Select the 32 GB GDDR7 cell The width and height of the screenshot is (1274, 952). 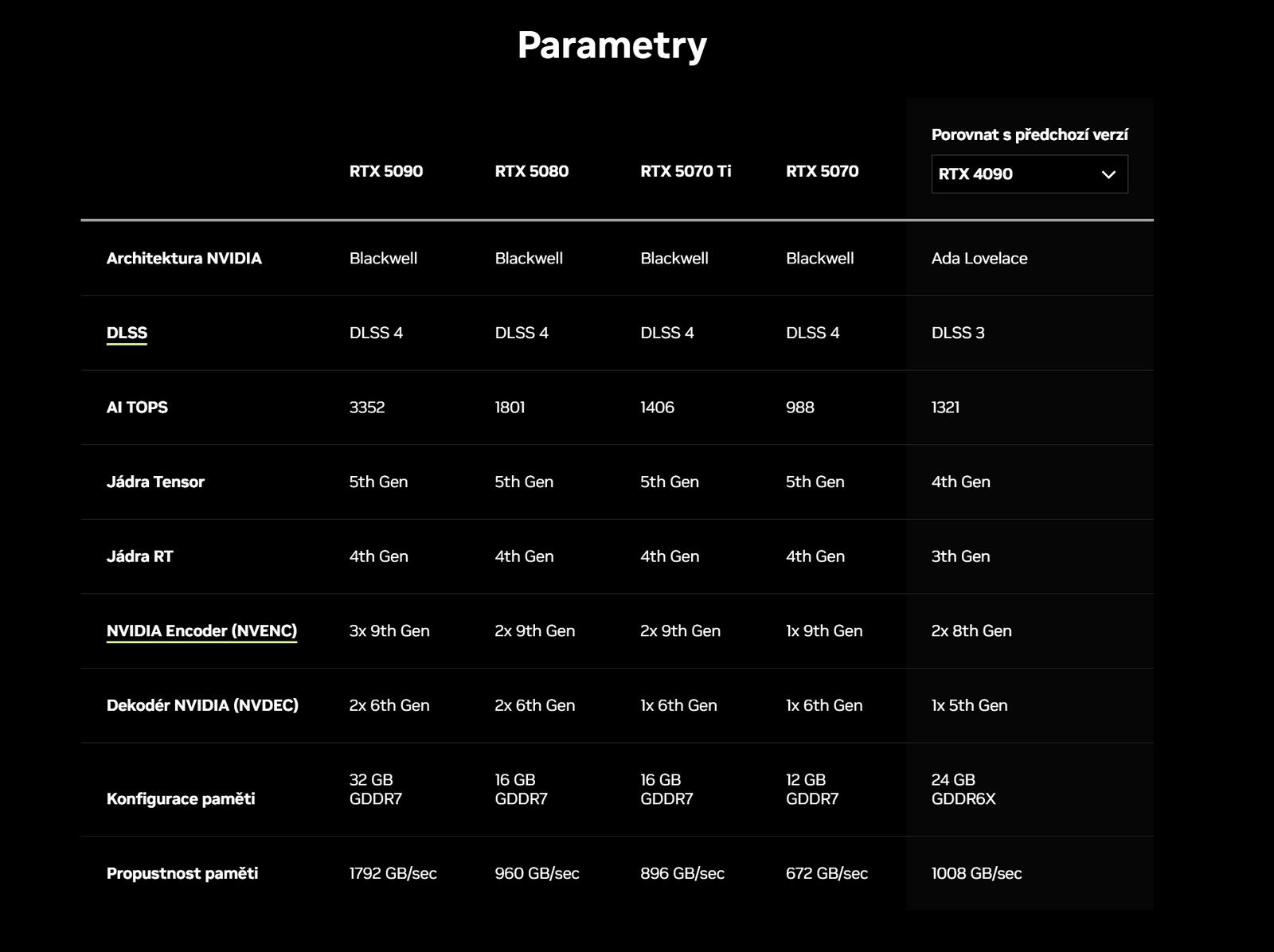tap(377, 788)
